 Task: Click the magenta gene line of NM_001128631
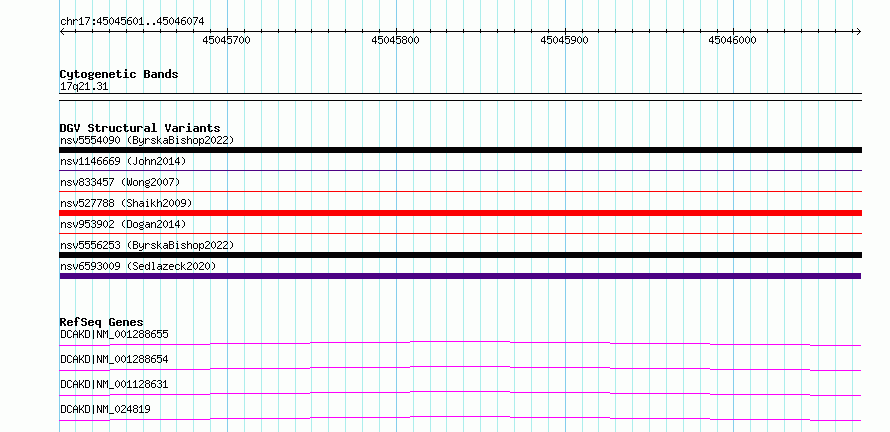click(460, 393)
